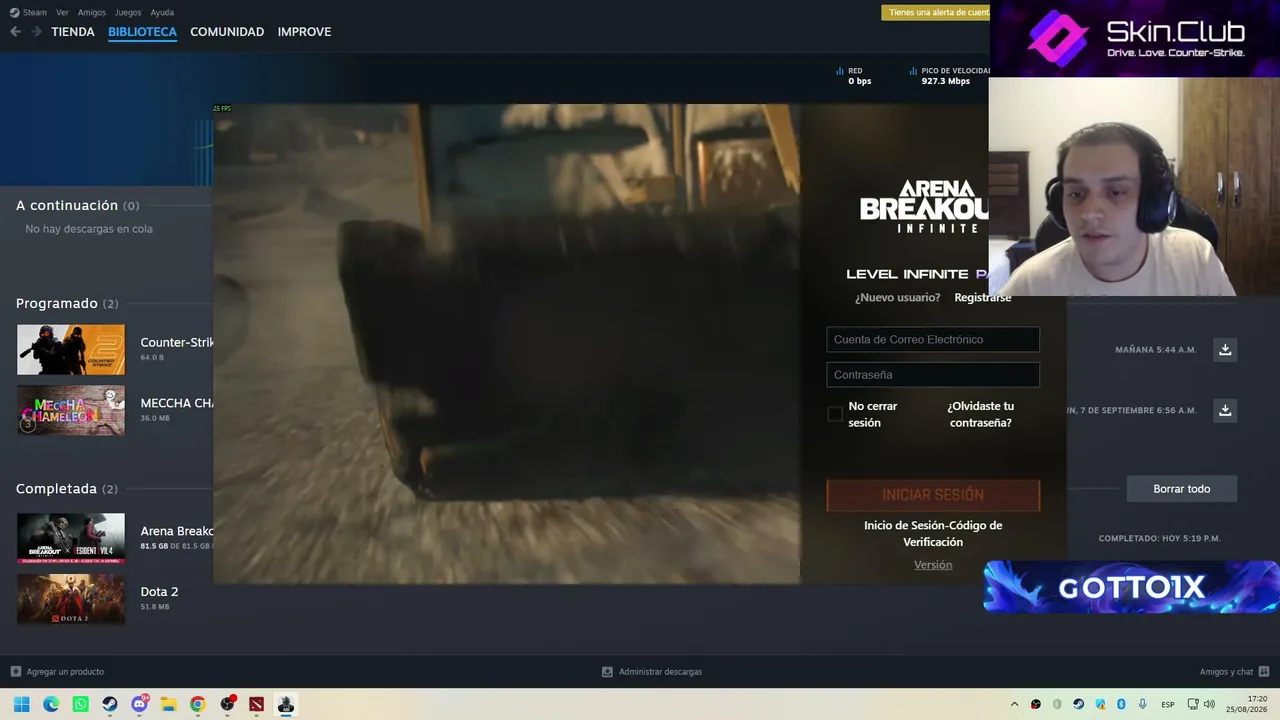Viewport: 1280px width, 720px height.
Task: Switch to the COMUNIDAD tab
Action: click(227, 32)
